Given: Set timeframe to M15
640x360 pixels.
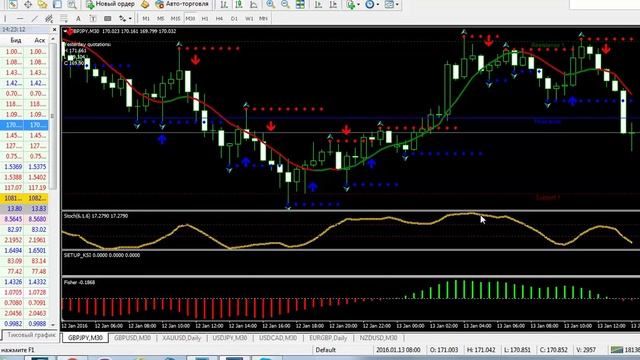Looking at the screenshot, I should point(175,19).
